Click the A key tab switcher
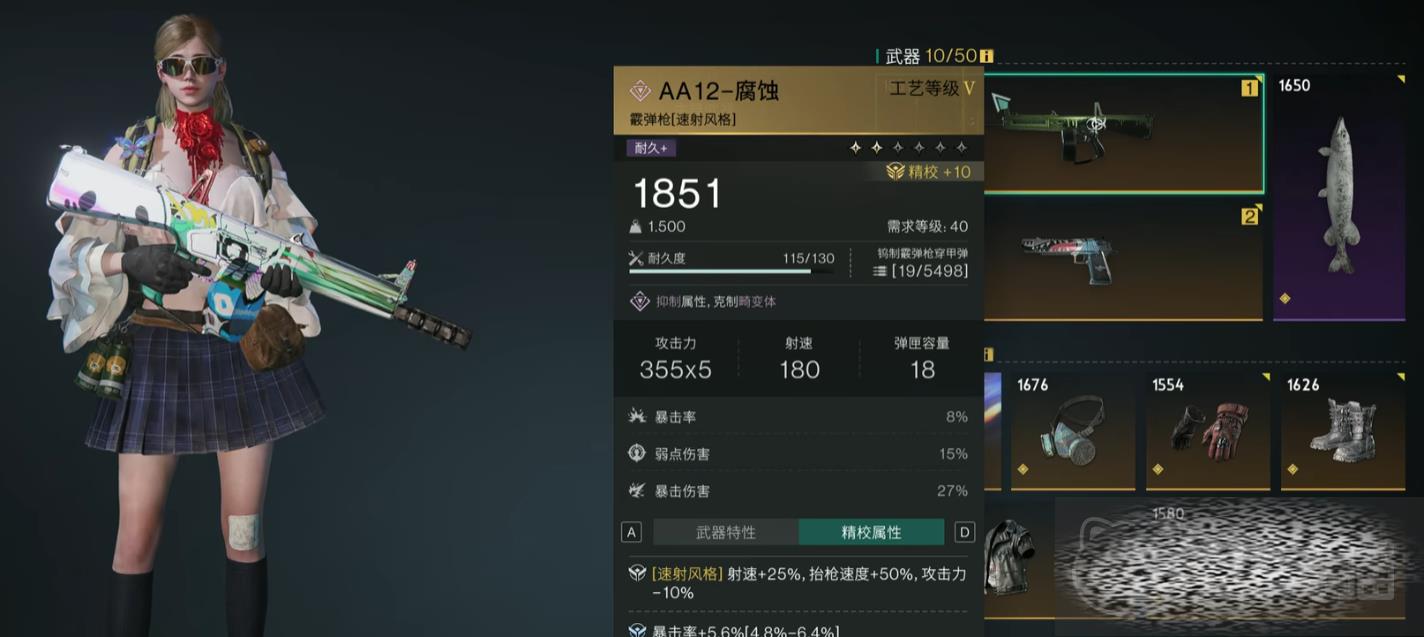1424x637 pixels. click(x=631, y=532)
